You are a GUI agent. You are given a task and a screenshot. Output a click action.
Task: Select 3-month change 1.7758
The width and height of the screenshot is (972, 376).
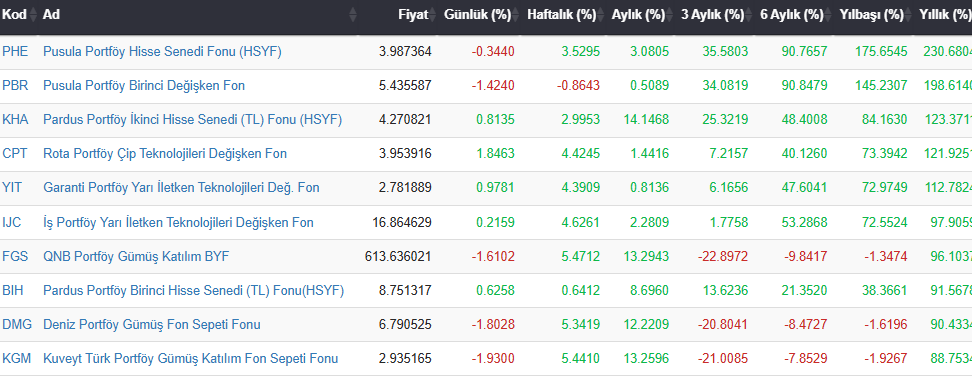[x=728, y=222]
